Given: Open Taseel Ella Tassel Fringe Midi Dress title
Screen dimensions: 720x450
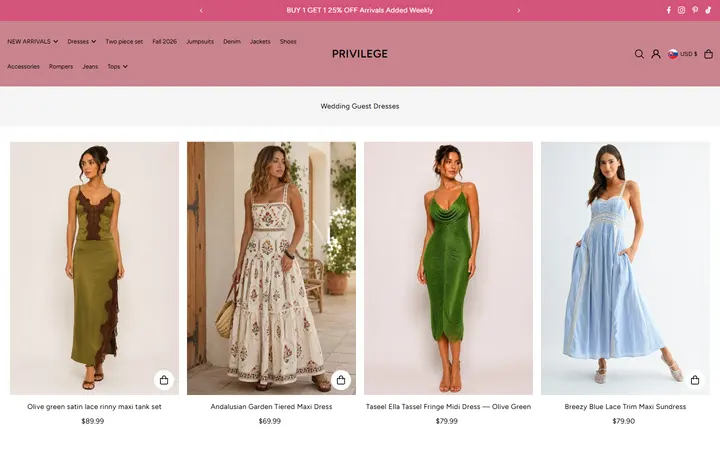Looking at the screenshot, I should (448, 406).
